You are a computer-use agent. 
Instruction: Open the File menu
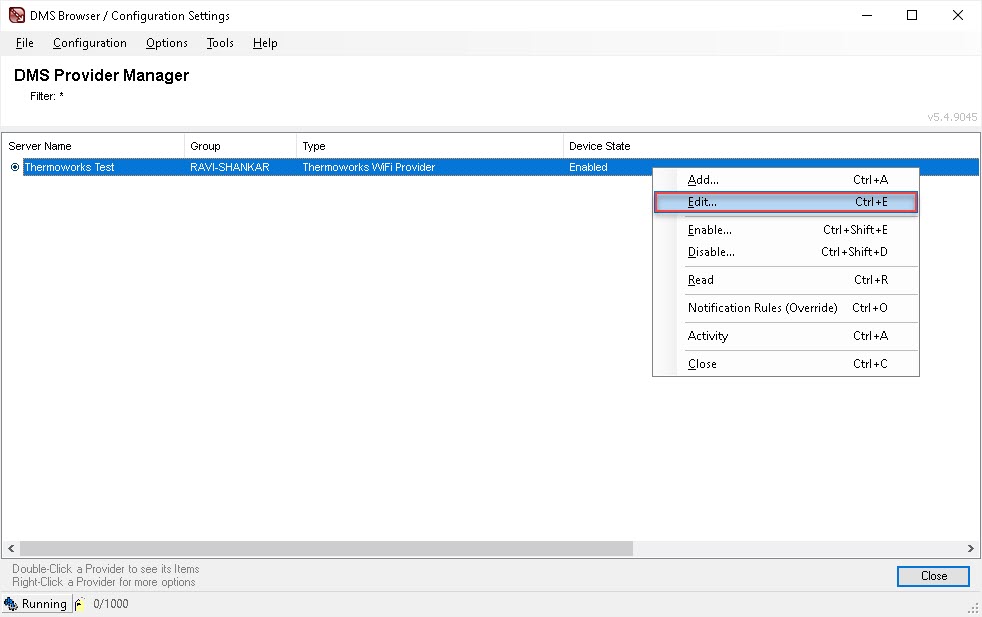[23, 43]
